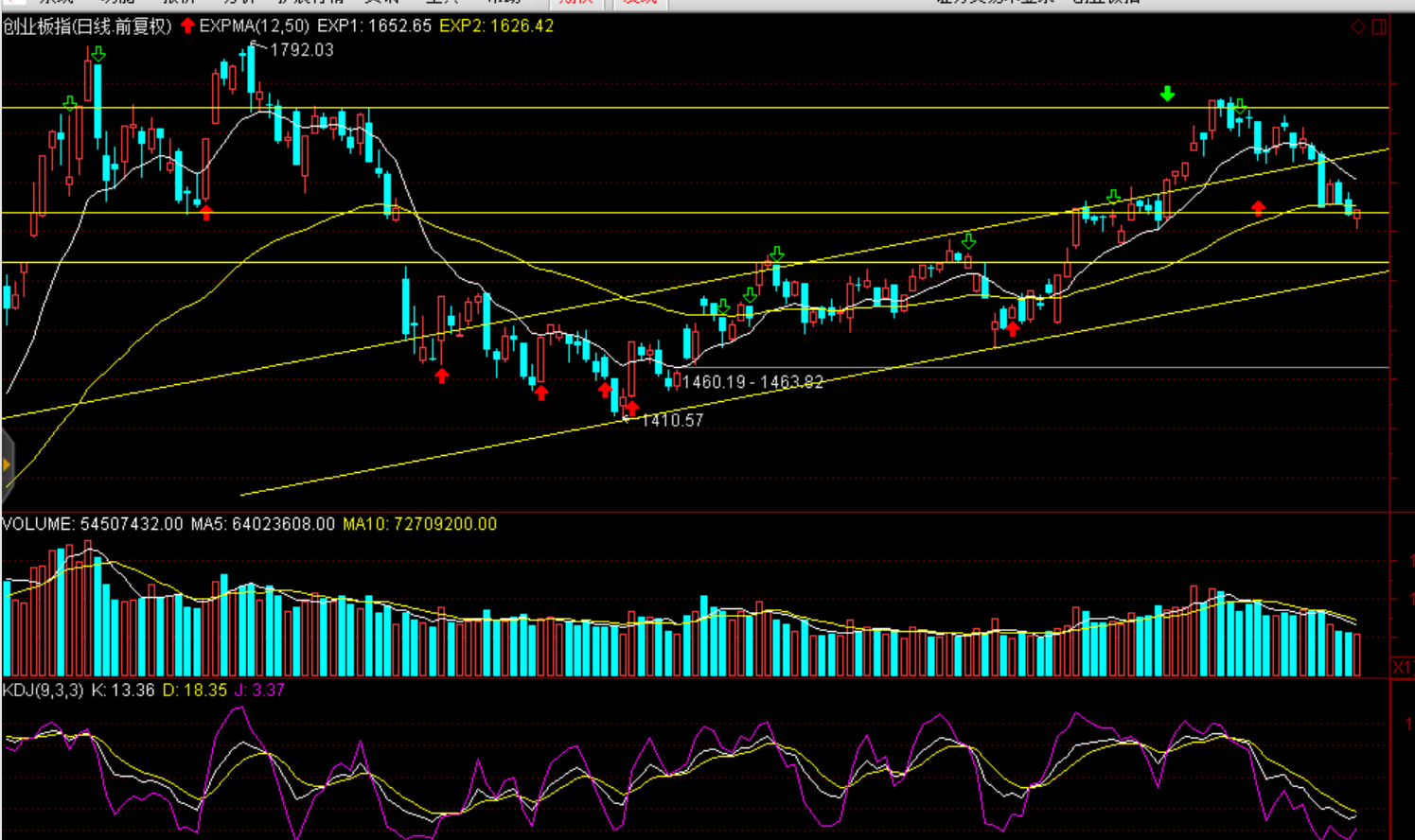This screenshot has height=840, width=1415.
Task: Expand the left side panel arrow handle
Action: pyautogui.click(x=7, y=464)
